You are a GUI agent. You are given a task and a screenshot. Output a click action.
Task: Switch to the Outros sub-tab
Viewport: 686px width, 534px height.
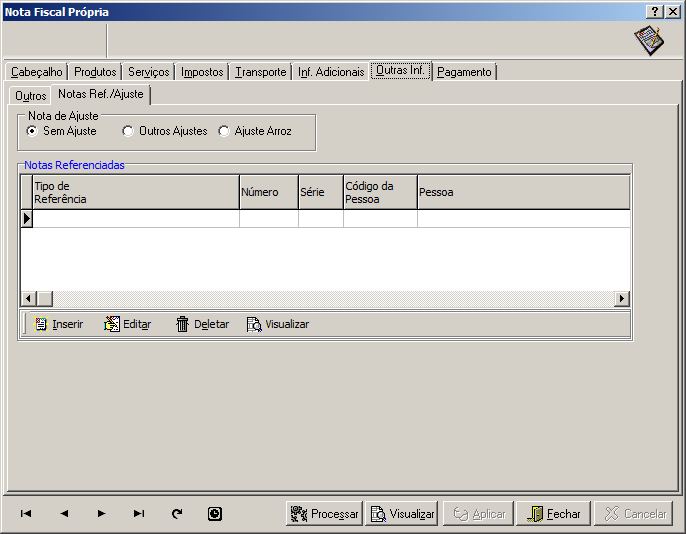[31, 96]
